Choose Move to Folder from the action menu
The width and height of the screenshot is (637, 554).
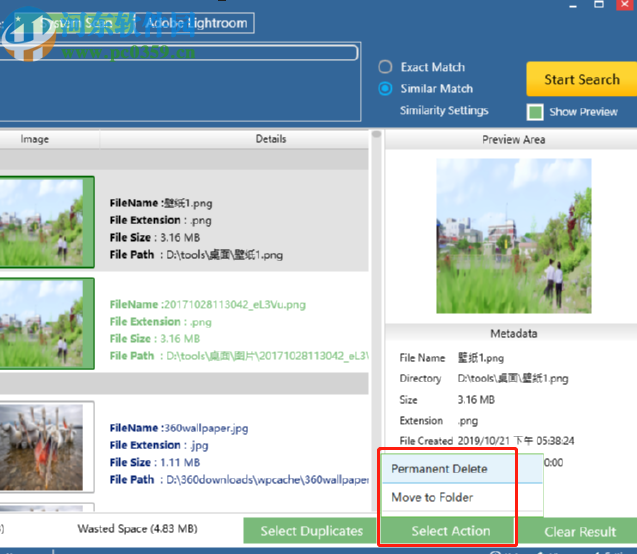(x=462, y=497)
